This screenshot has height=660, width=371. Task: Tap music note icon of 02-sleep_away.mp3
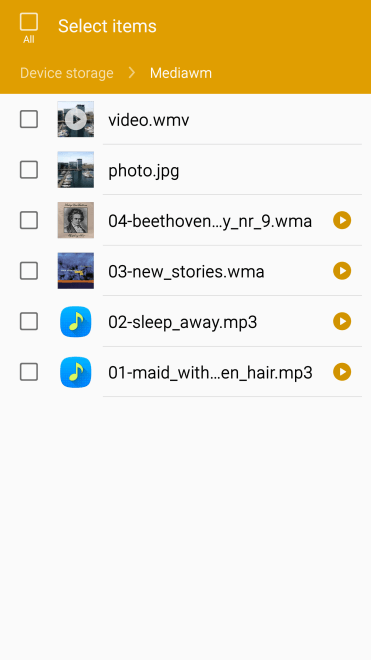76,322
